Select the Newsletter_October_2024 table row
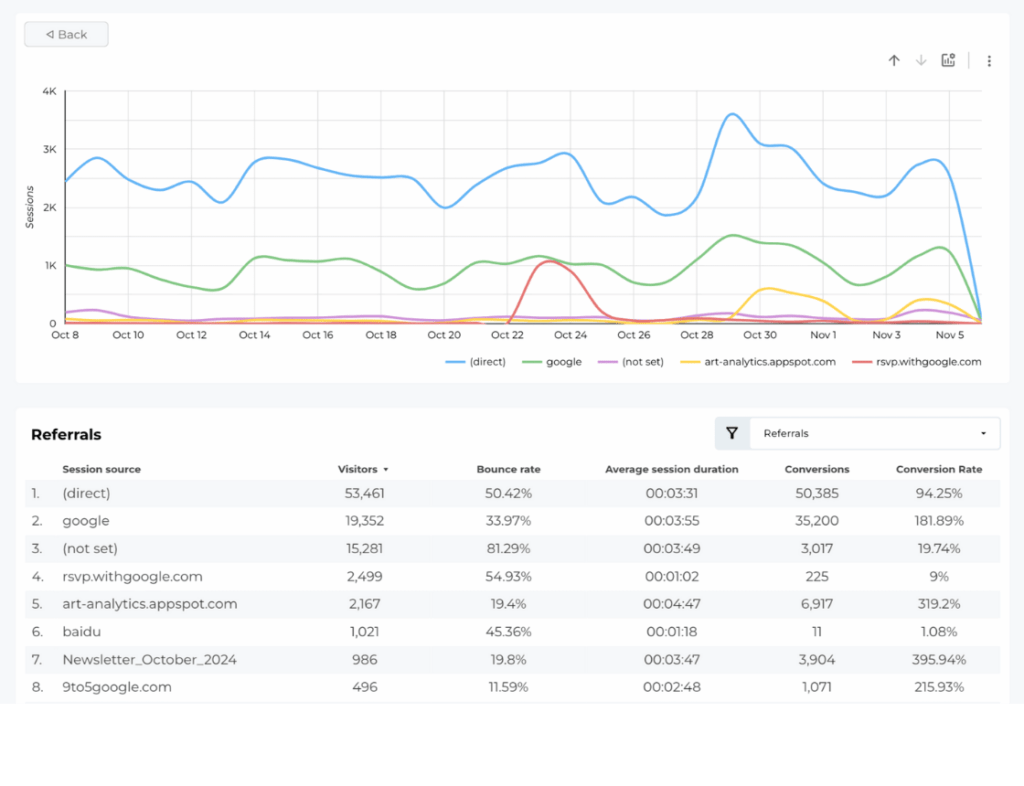Image resolution: width=1024 pixels, height=786 pixels. click(150, 660)
